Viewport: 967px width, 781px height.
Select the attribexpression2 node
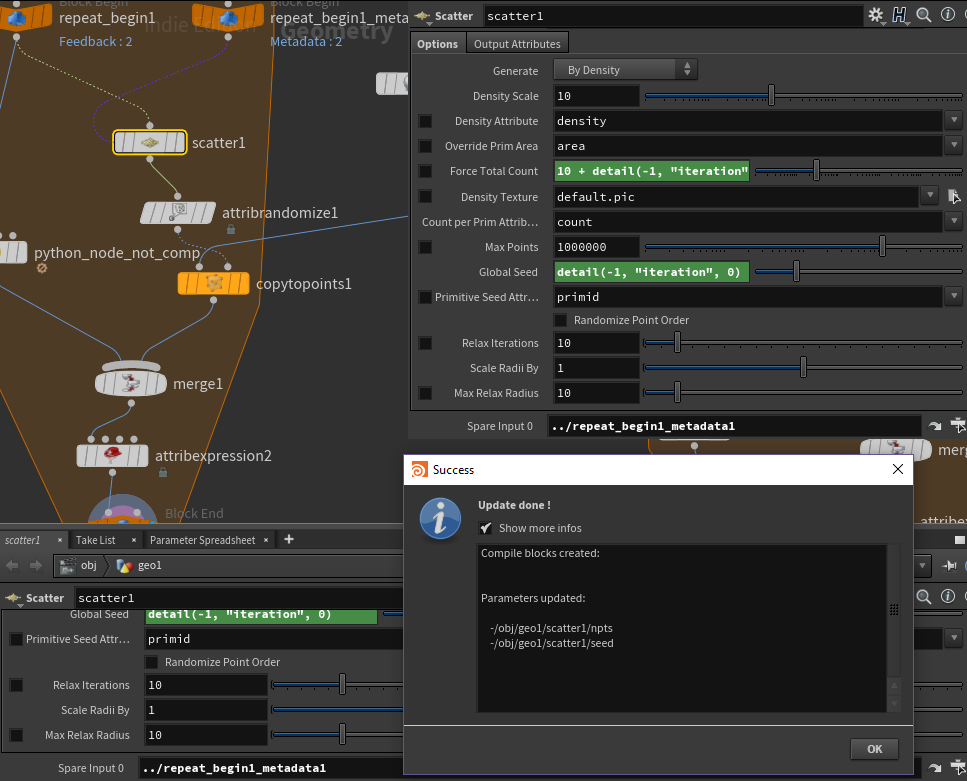113,456
